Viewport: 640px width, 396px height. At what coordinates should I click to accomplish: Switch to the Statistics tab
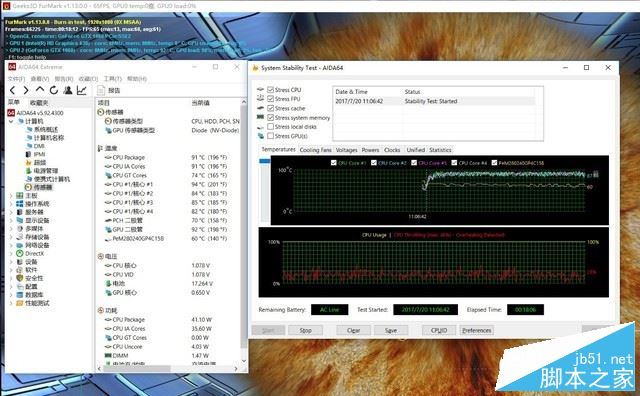(440, 150)
